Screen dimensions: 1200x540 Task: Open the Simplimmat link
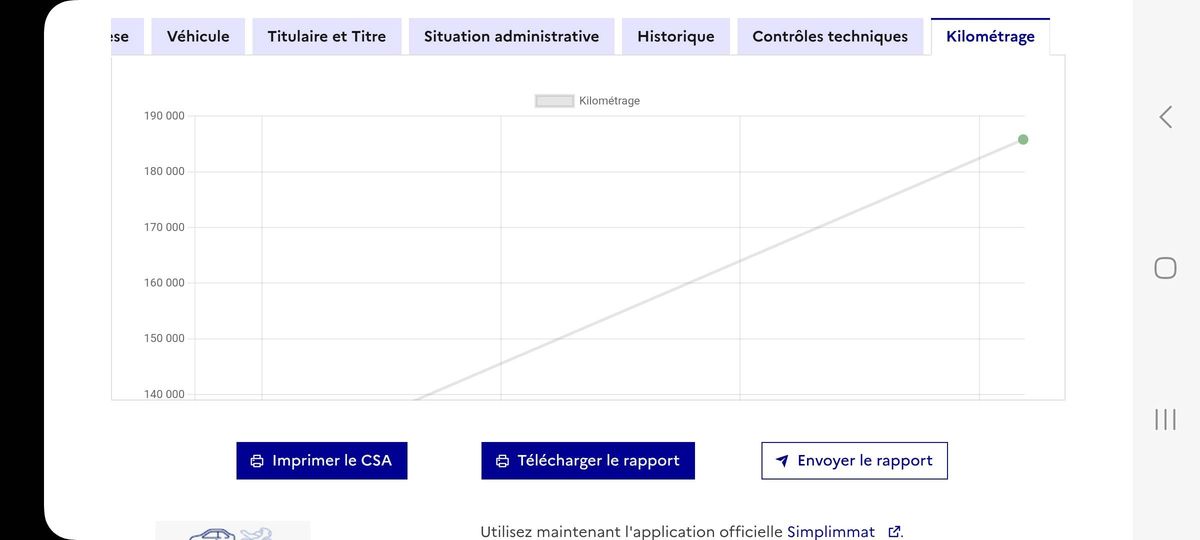[831, 532]
